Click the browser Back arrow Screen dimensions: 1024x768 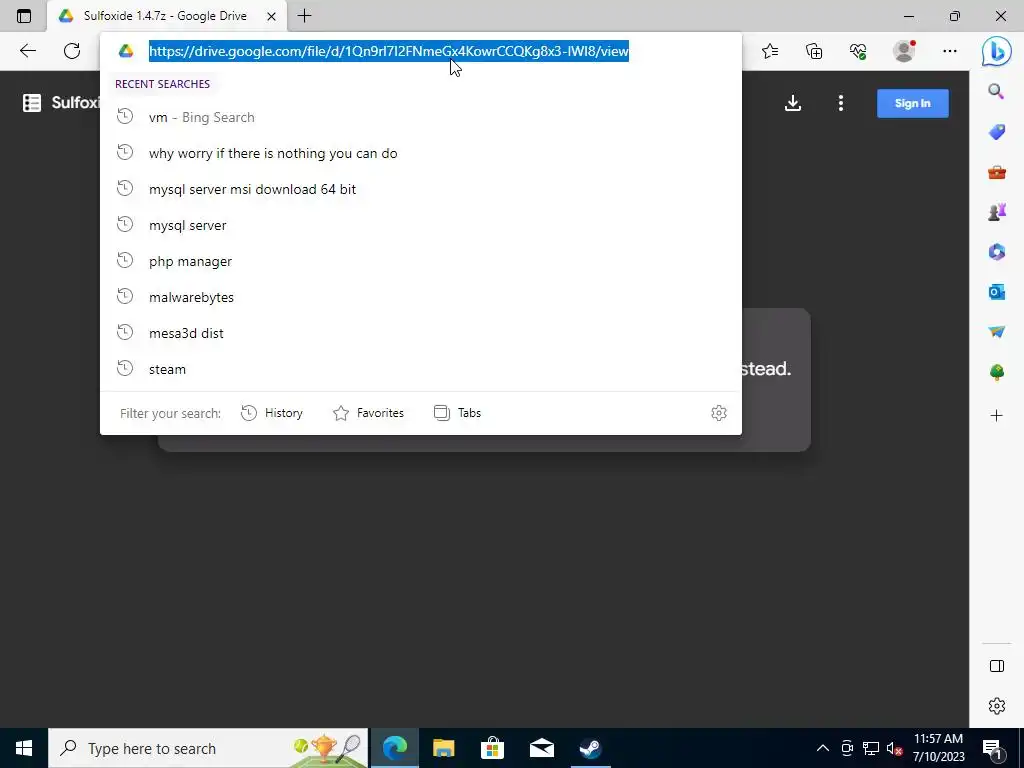tap(27, 51)
